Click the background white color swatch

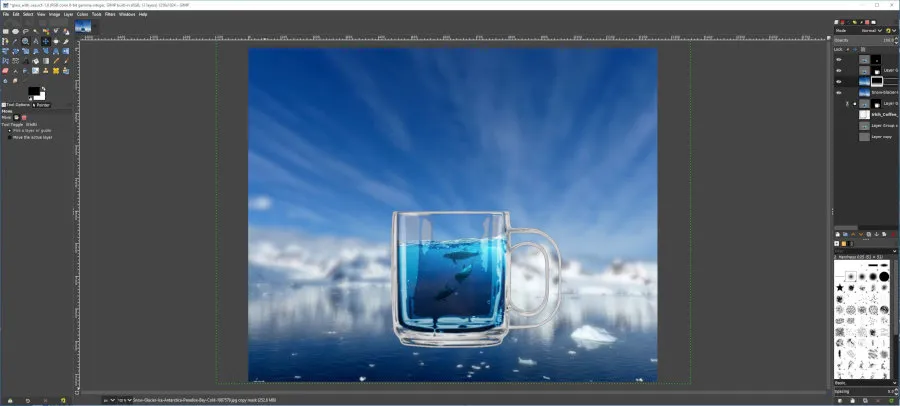coord(41,97)
